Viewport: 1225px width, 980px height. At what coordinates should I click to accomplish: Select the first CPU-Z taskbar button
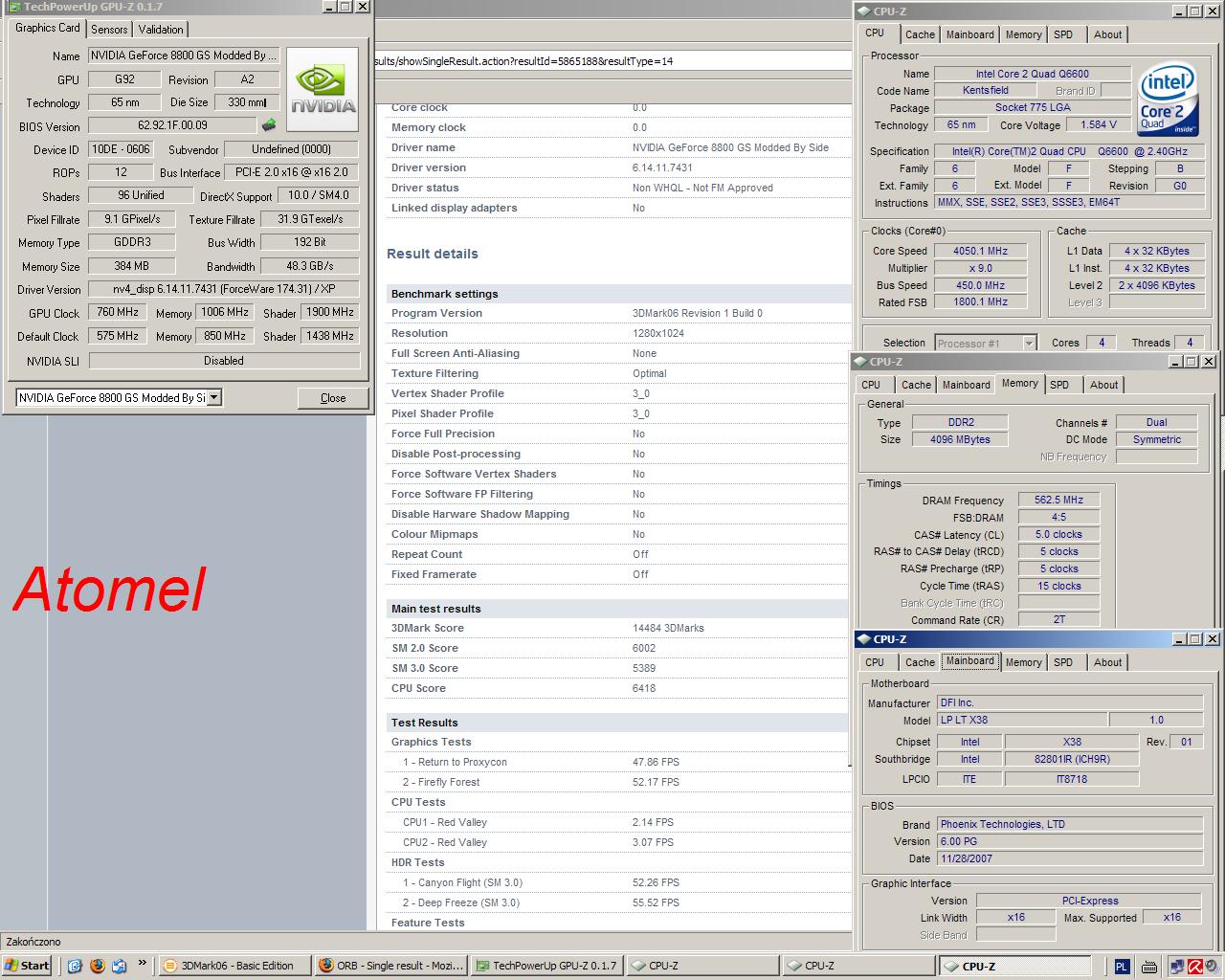pyautogui.click(x=703, y=966)
